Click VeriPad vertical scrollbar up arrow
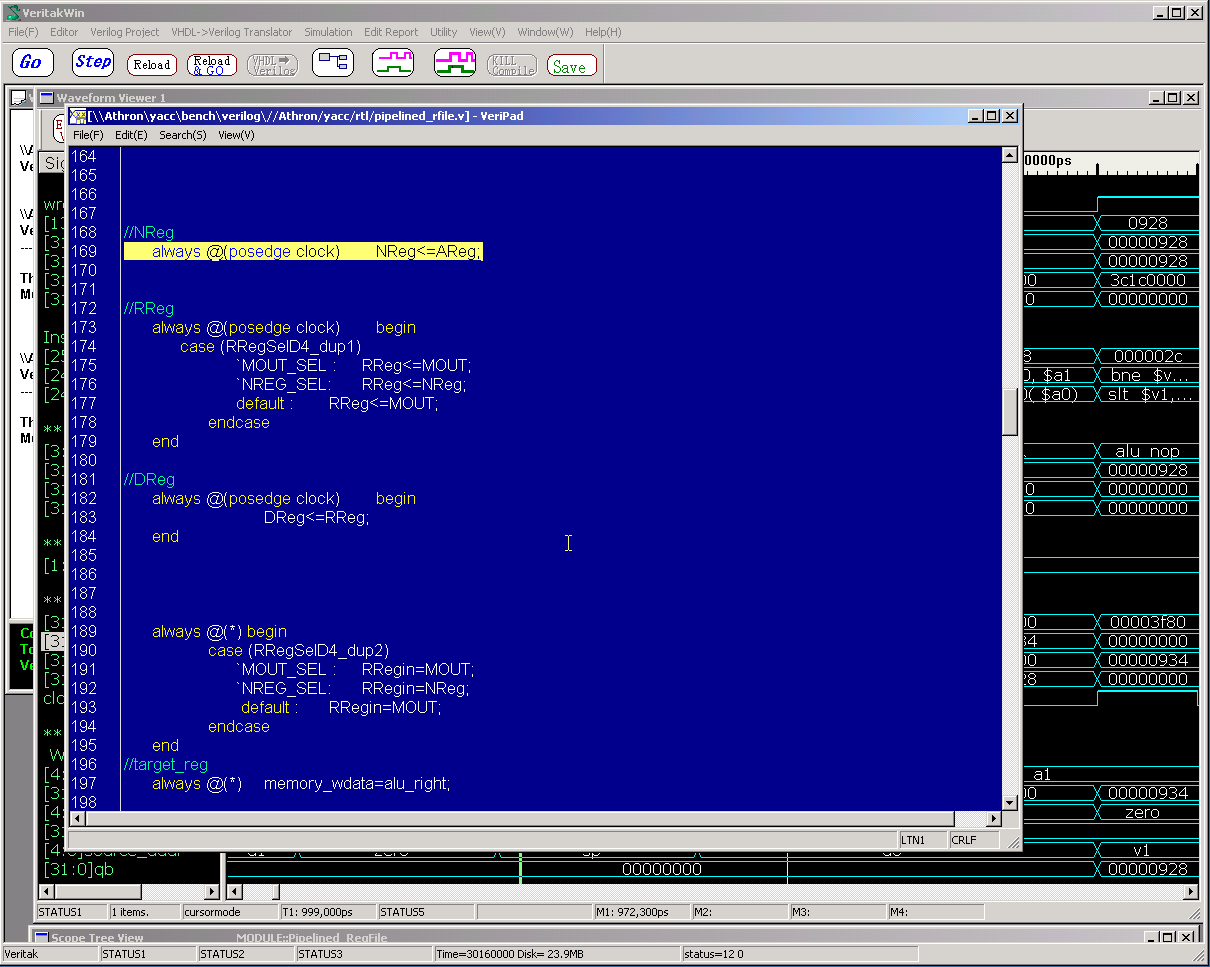Image resolution: width=1210 pixels, height=967 pixels. click(1010, 155)
